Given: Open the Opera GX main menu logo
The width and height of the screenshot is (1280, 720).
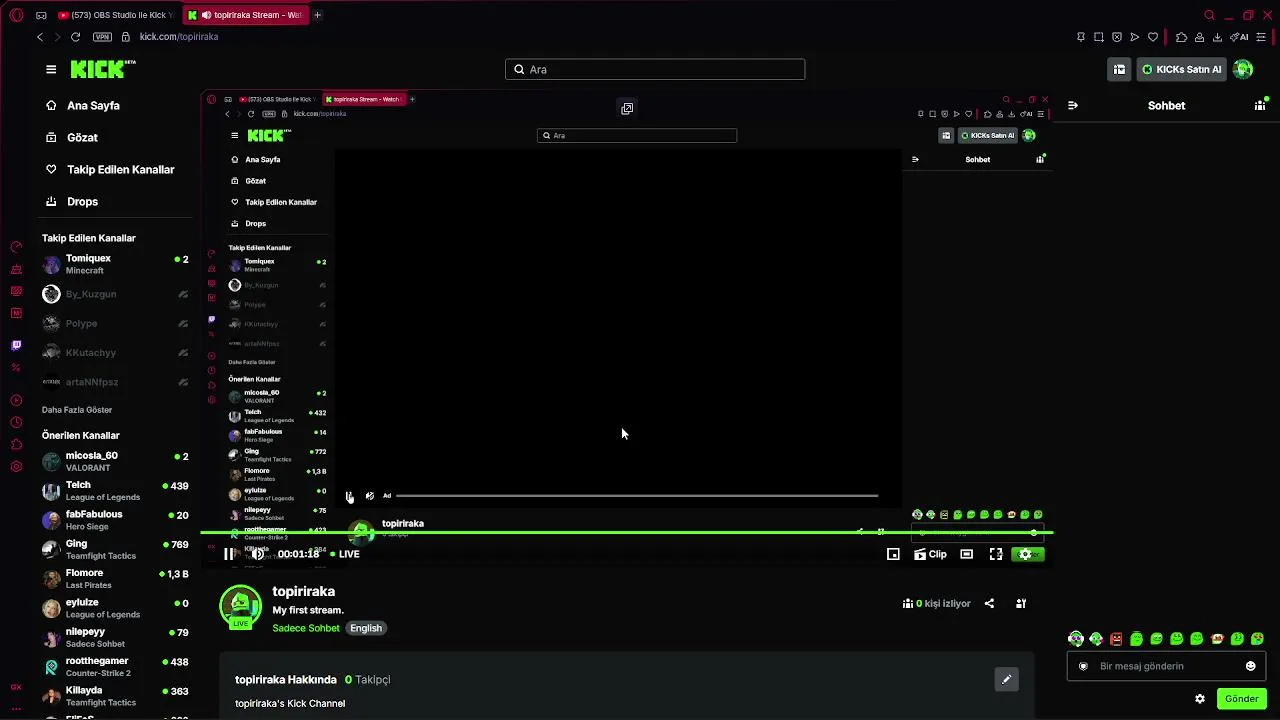Looking at the screenshot, I should pos(16,15).
